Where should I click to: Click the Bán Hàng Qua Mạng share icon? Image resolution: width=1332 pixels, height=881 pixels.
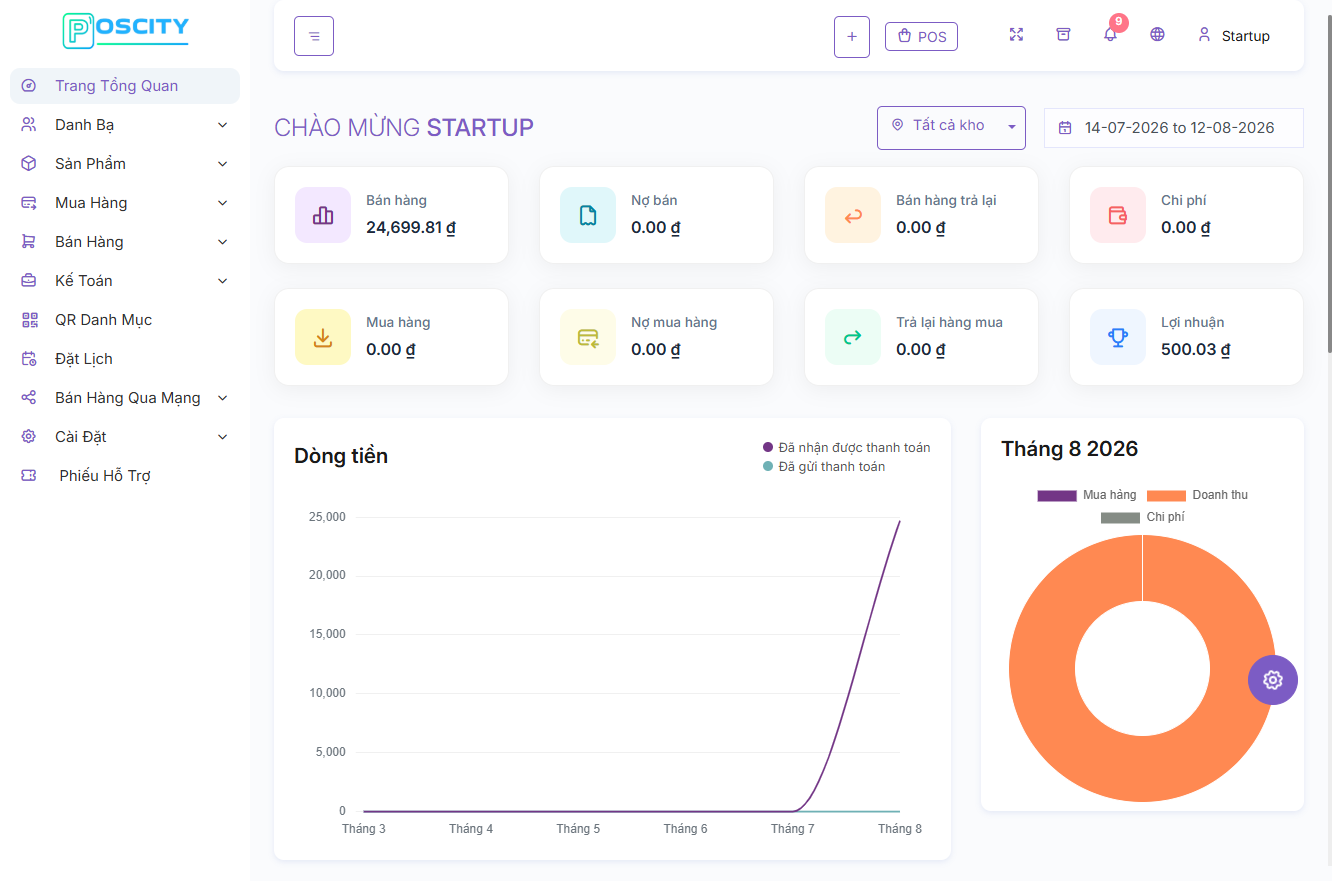(x=29, y=398)
